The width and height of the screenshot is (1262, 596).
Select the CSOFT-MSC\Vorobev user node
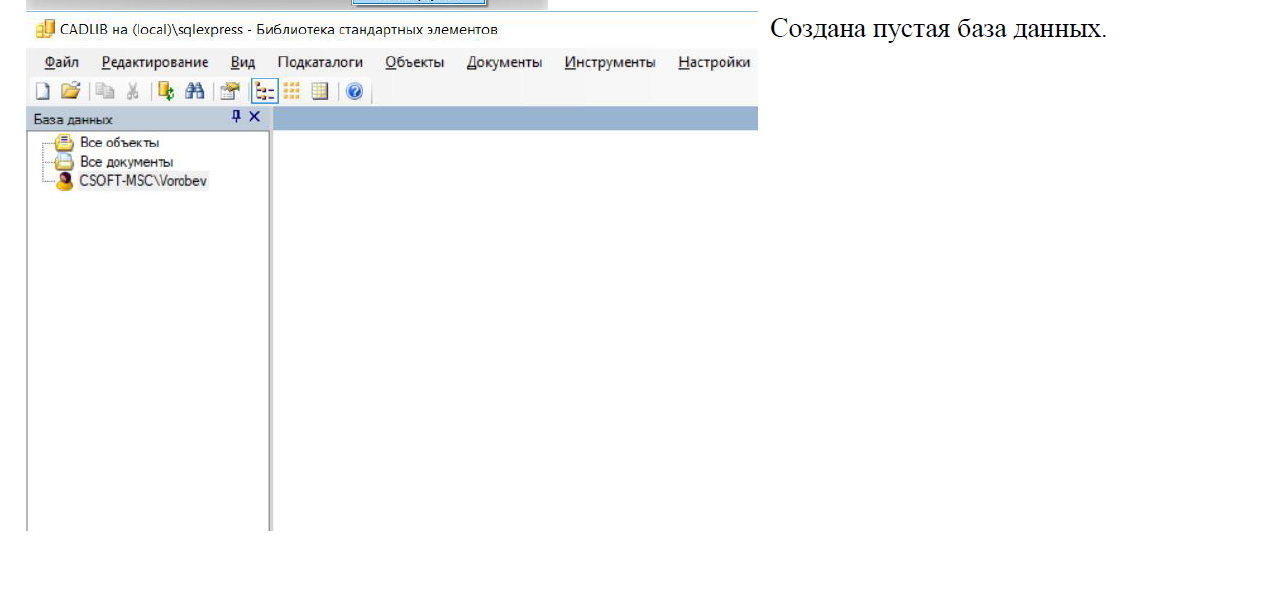143,181
